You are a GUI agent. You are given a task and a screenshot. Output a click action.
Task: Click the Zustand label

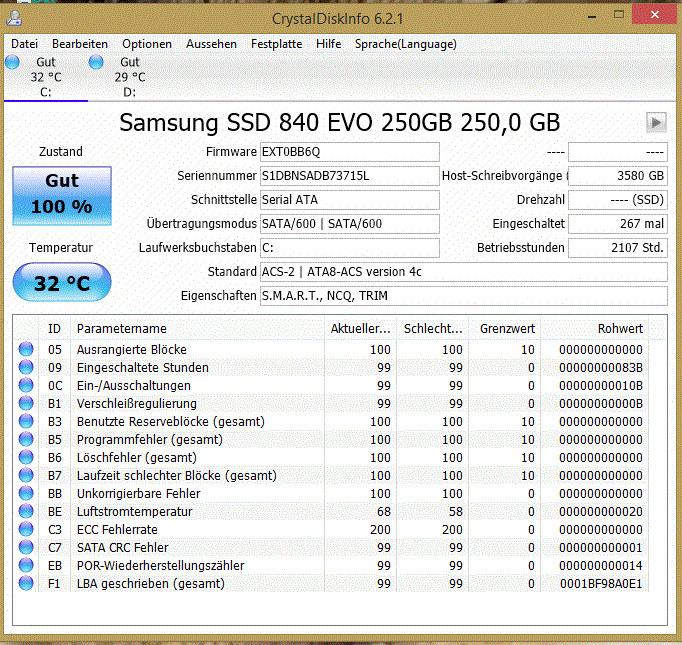[61, 152]
